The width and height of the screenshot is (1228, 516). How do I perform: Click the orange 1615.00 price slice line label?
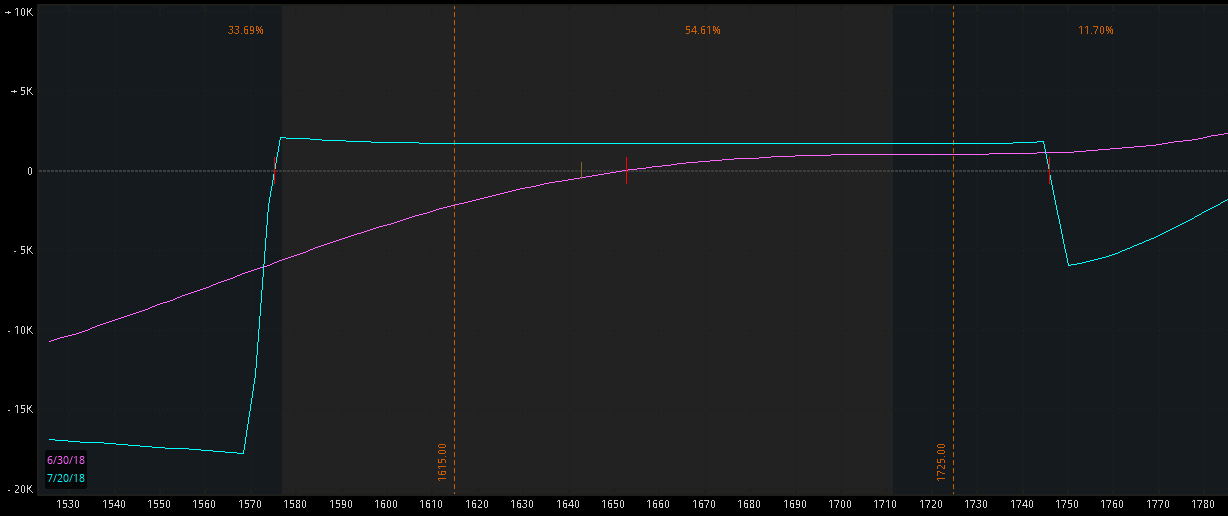coord(442,462)
